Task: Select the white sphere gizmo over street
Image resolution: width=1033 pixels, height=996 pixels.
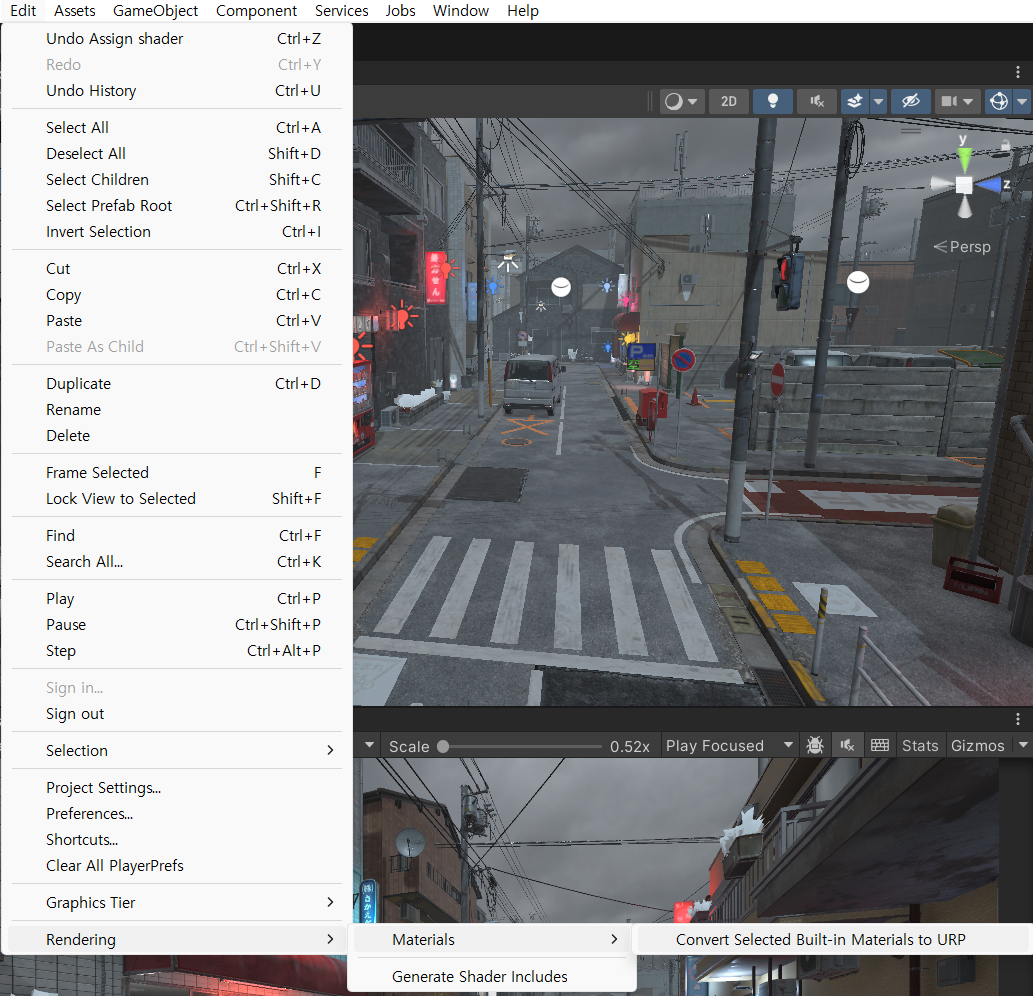Action: [x=561, y=287]
